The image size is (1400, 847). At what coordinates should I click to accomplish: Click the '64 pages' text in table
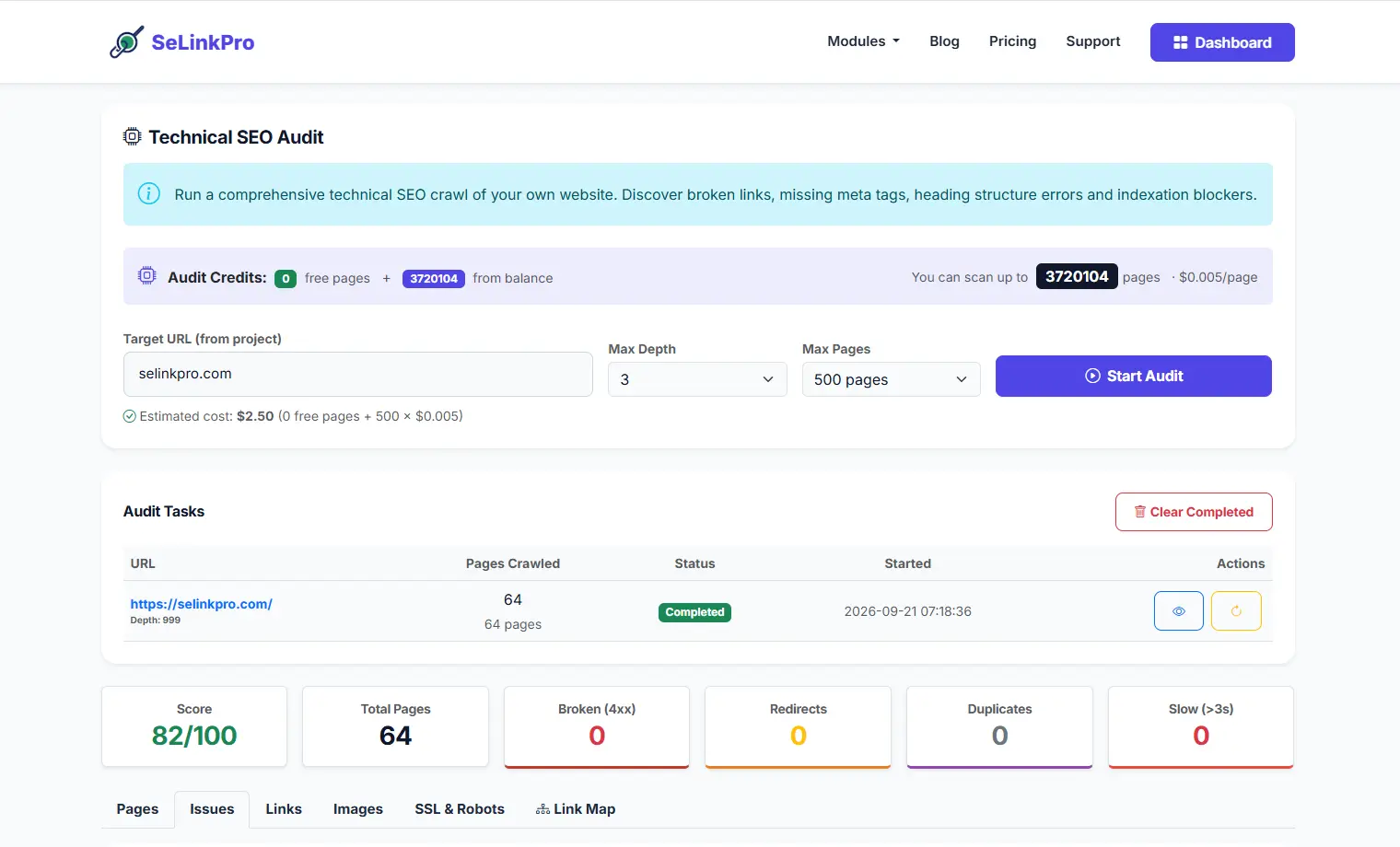(x=513, y=624)
